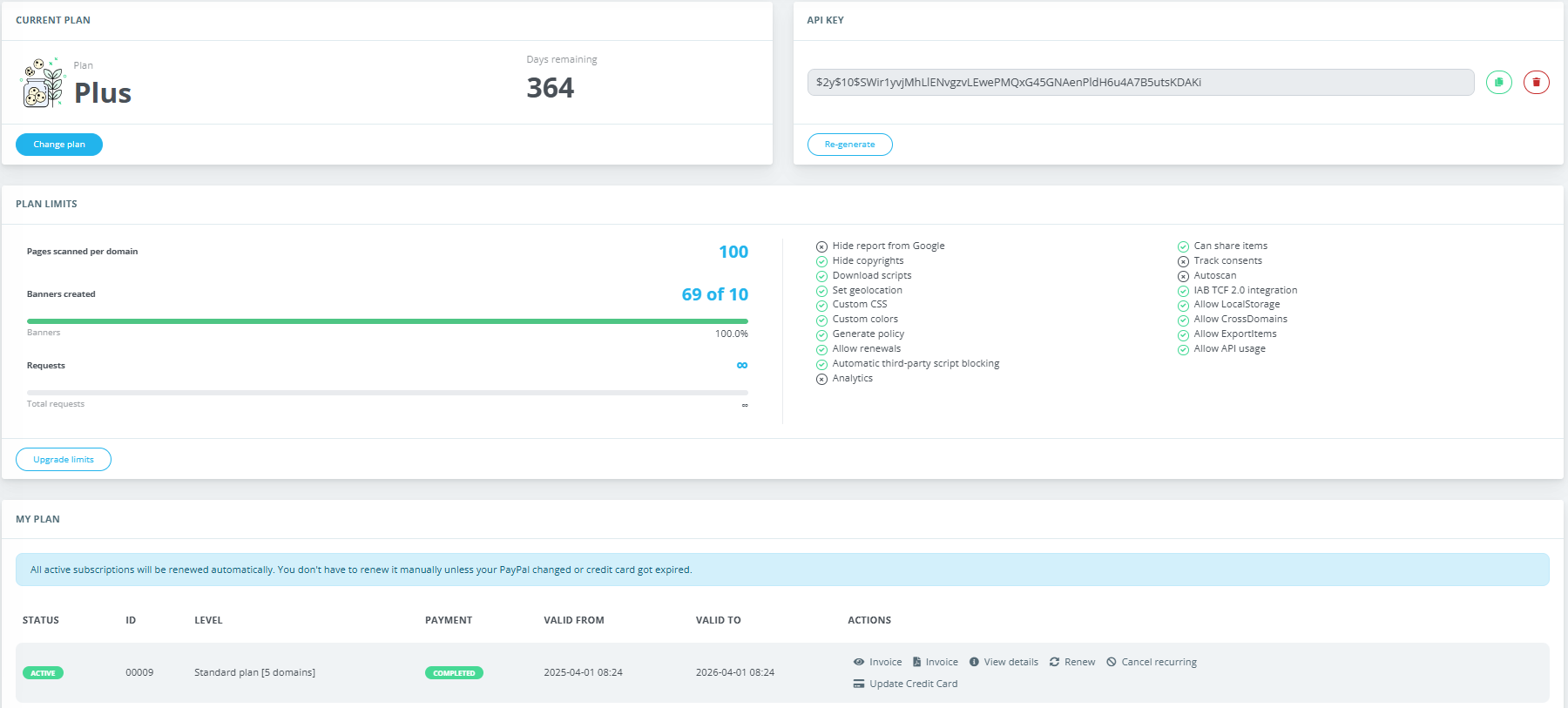
Task: Click the Update Credit Card icon
Action: pyautogui.click(x=859, y=684)
